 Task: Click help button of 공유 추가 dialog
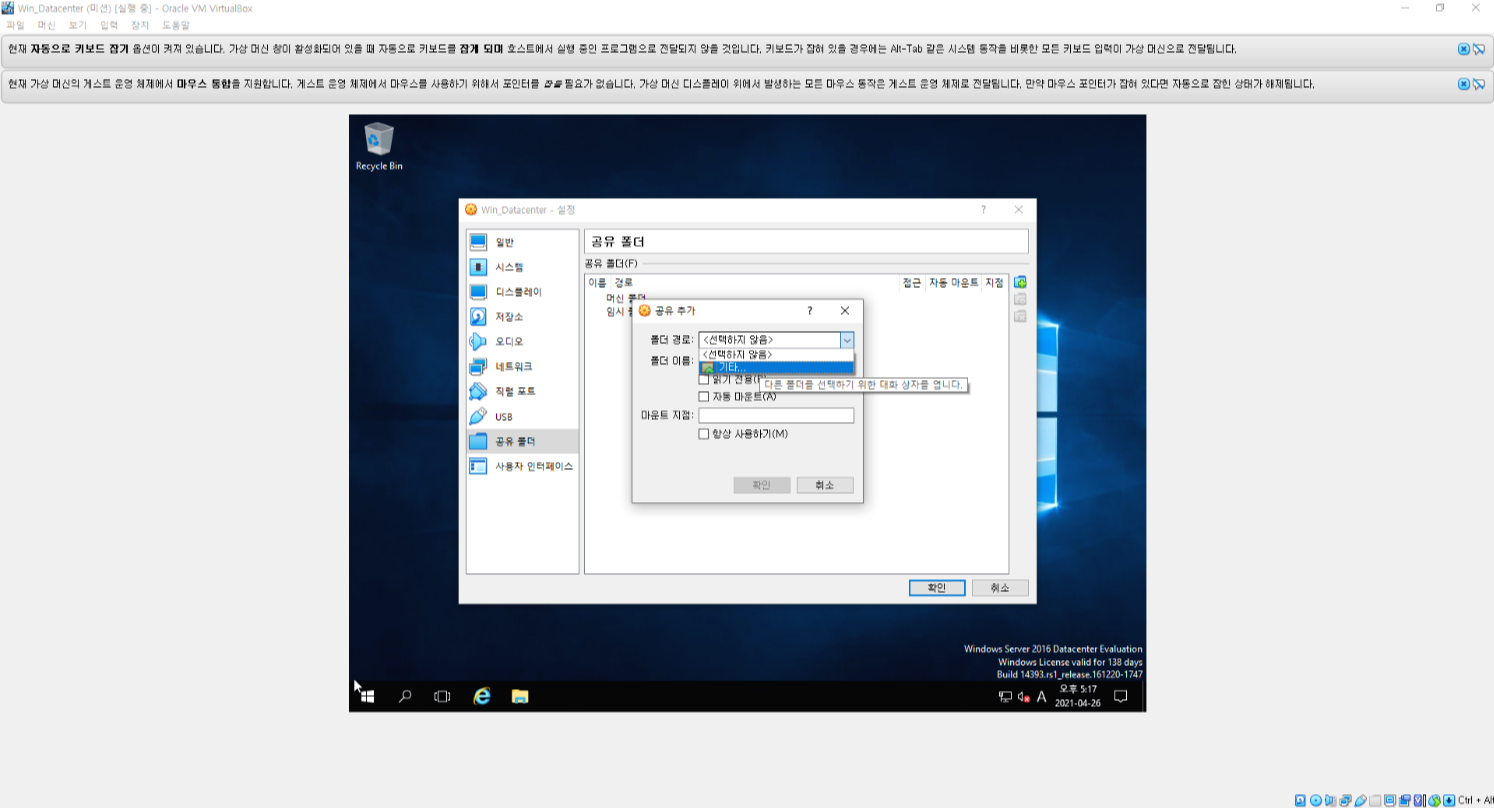pos(810,311)
